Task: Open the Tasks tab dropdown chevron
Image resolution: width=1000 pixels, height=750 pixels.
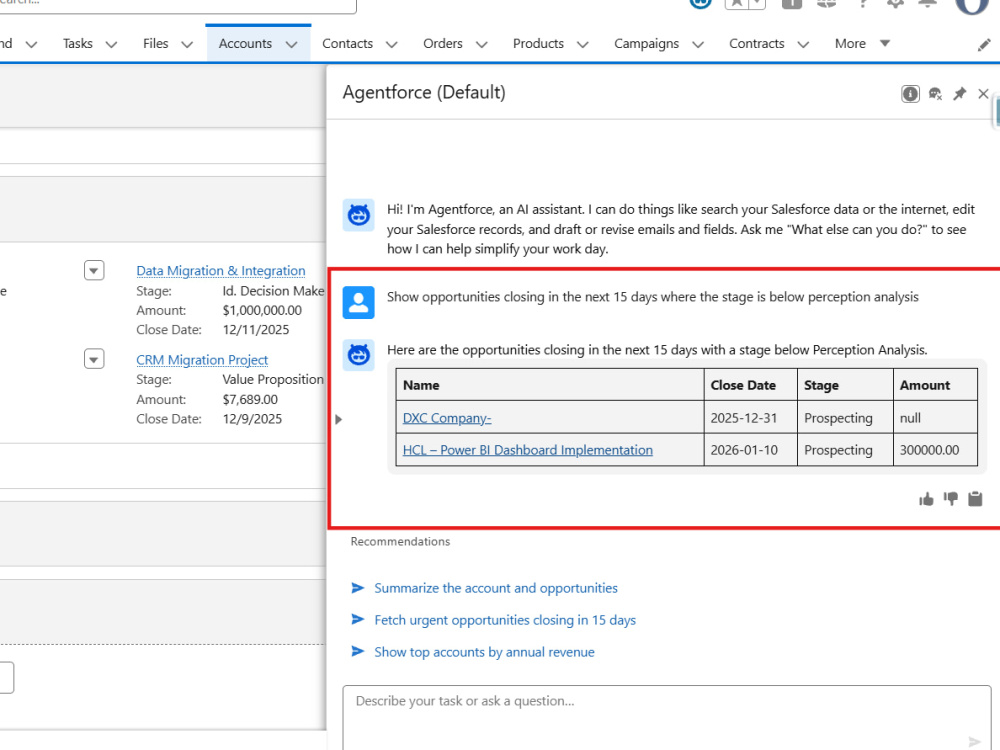Action: coord(111,45)
